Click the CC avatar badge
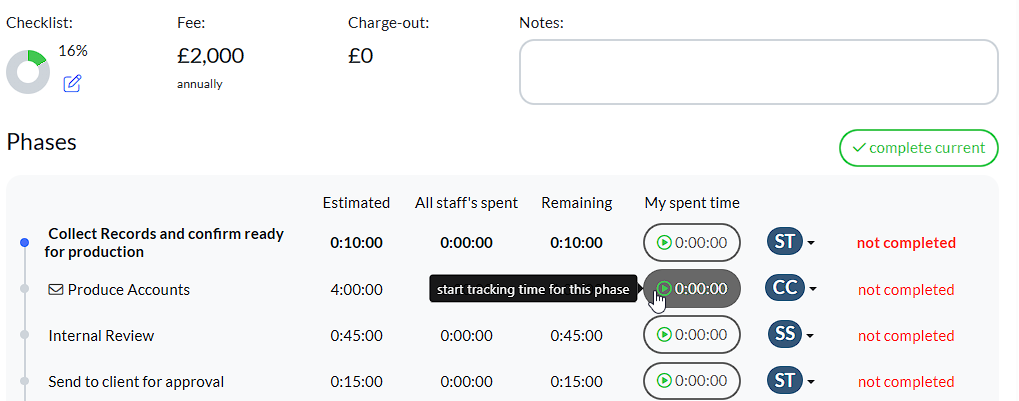 (785, 288)
